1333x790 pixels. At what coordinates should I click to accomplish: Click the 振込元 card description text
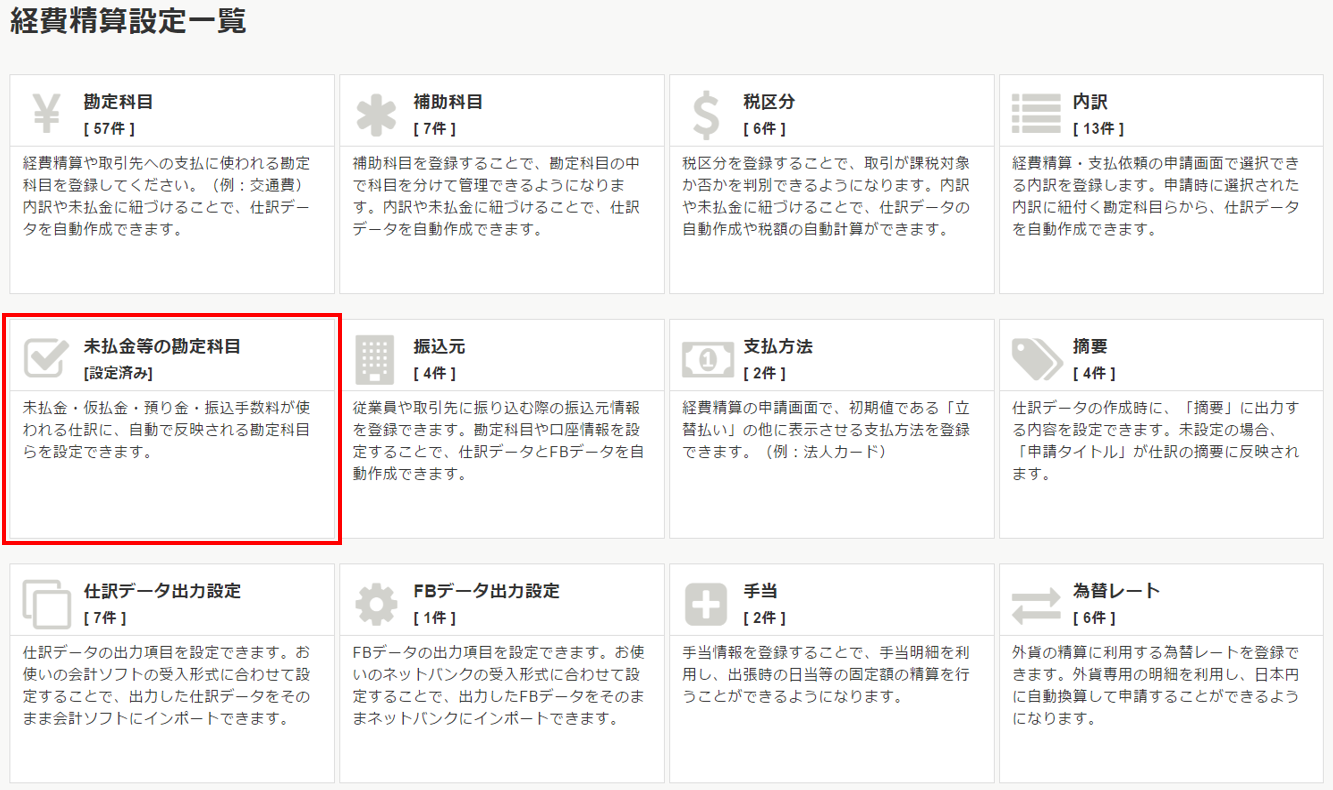coord(499,441)
